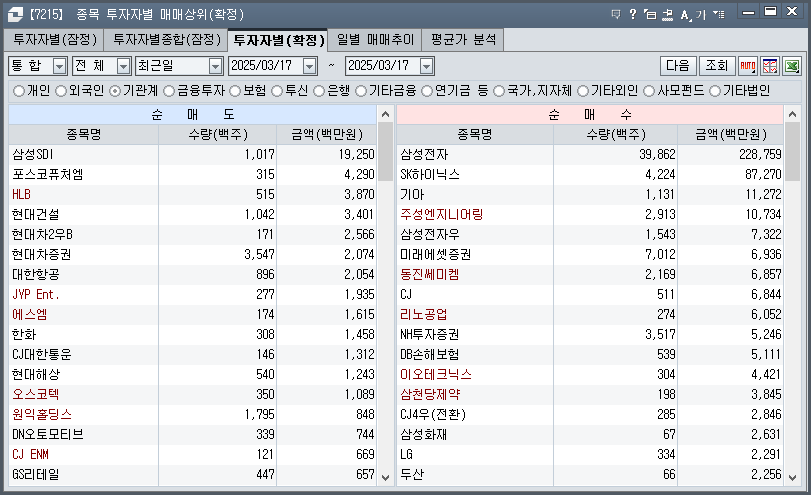Viewport: 811px width, 495px height.
Task: Click scroll up arrow of 순매수 table
Action: tap(792, 114)
